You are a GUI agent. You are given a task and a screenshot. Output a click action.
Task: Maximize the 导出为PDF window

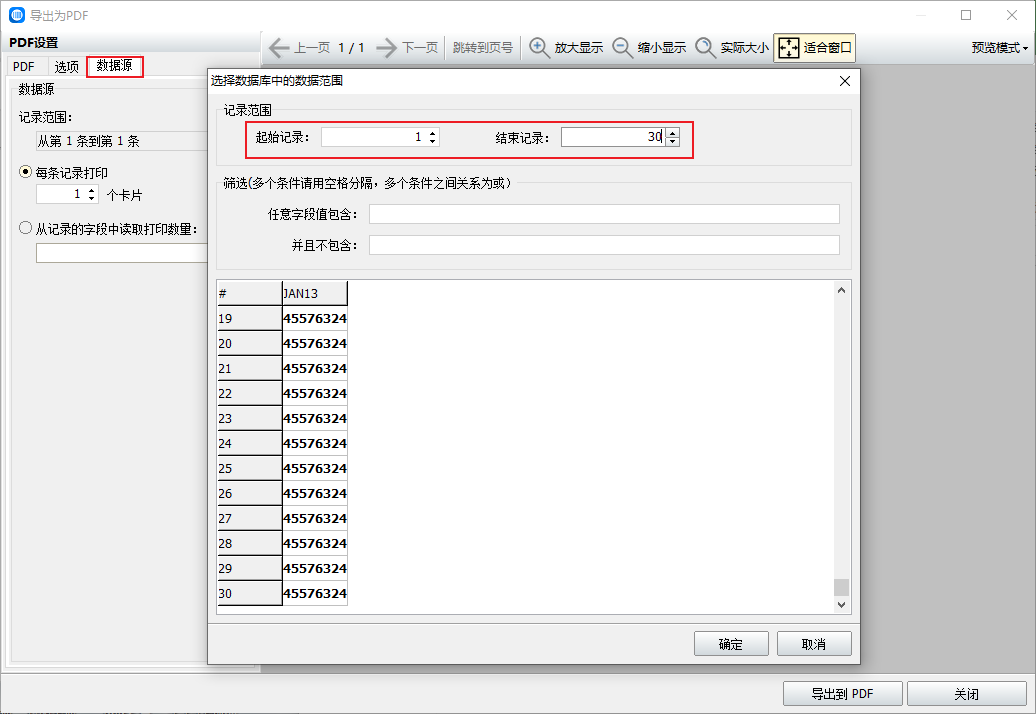(966, 15)
